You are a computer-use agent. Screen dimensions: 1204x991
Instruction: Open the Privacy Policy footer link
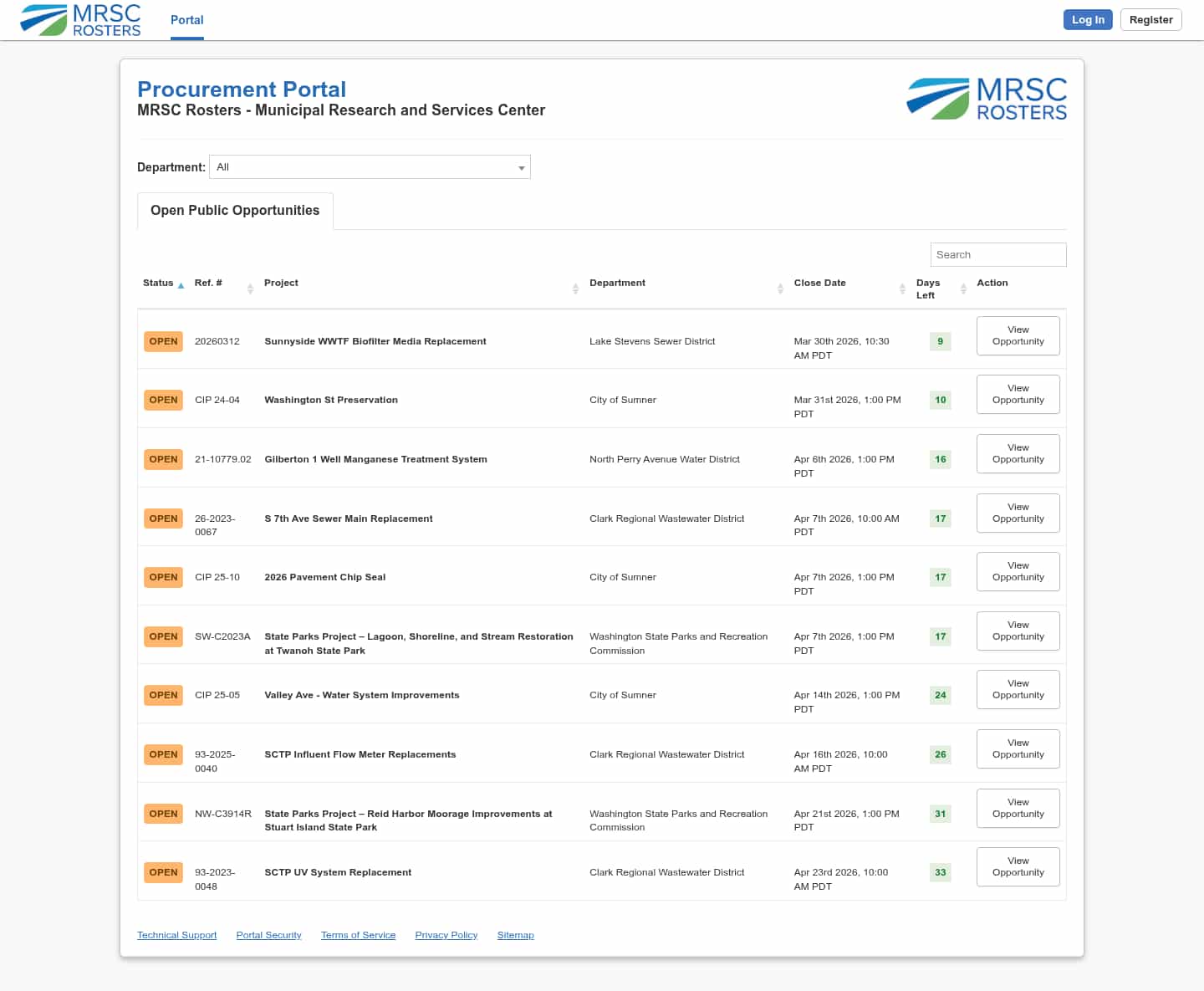click(446, 935)
